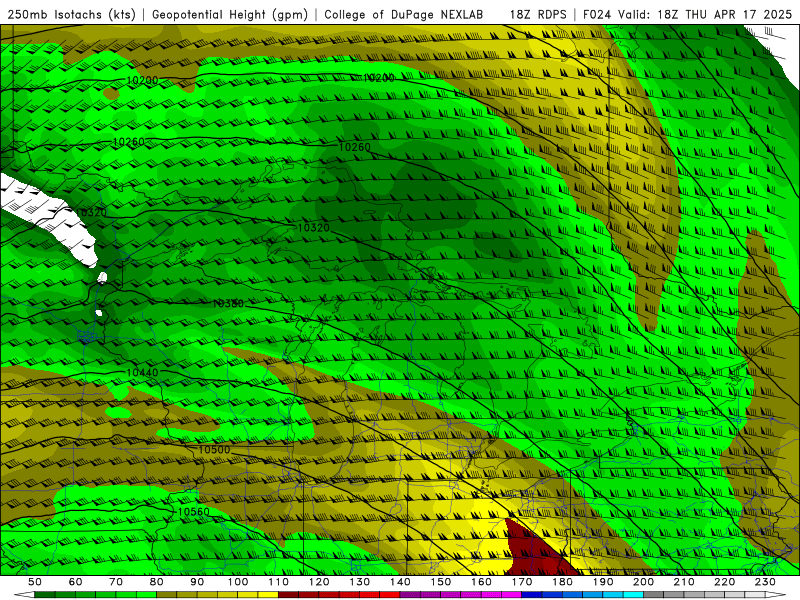This screenshot has height=600, width=800.
Task: Click the dark blue swatch right of 170
Action: [532, 595]
